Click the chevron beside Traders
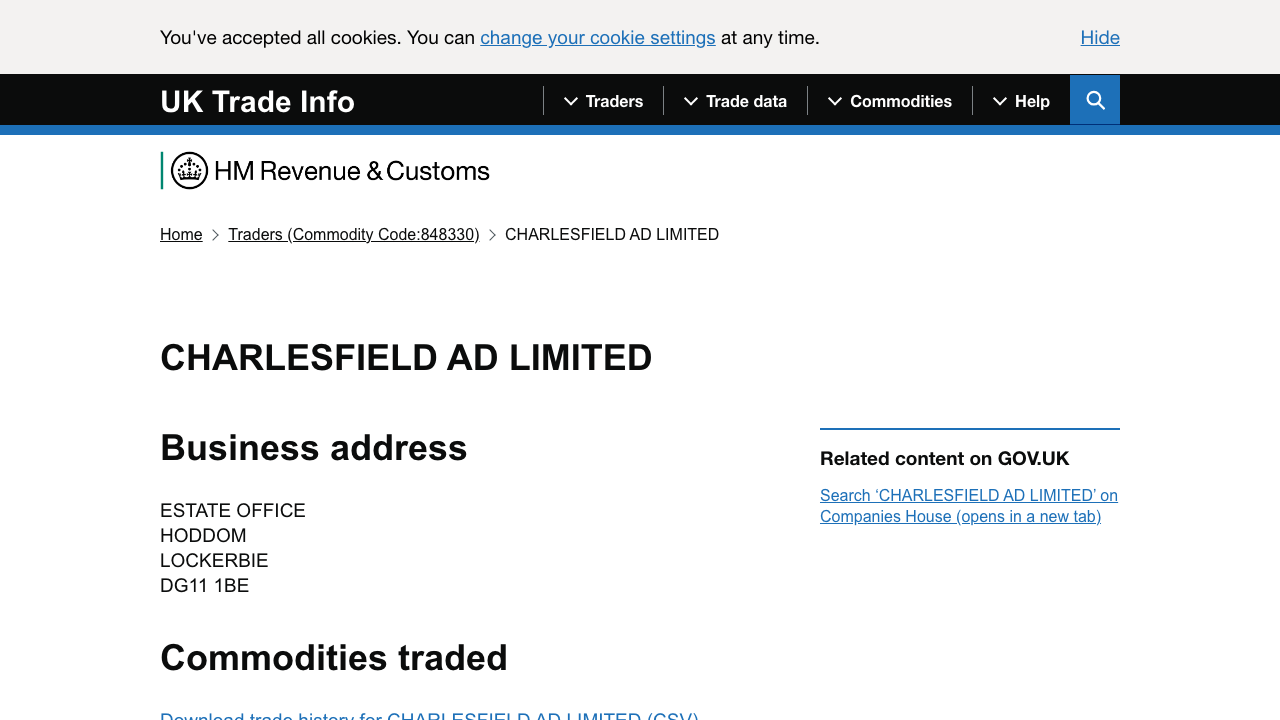1280x720 pixels. [x=569, y=101]
